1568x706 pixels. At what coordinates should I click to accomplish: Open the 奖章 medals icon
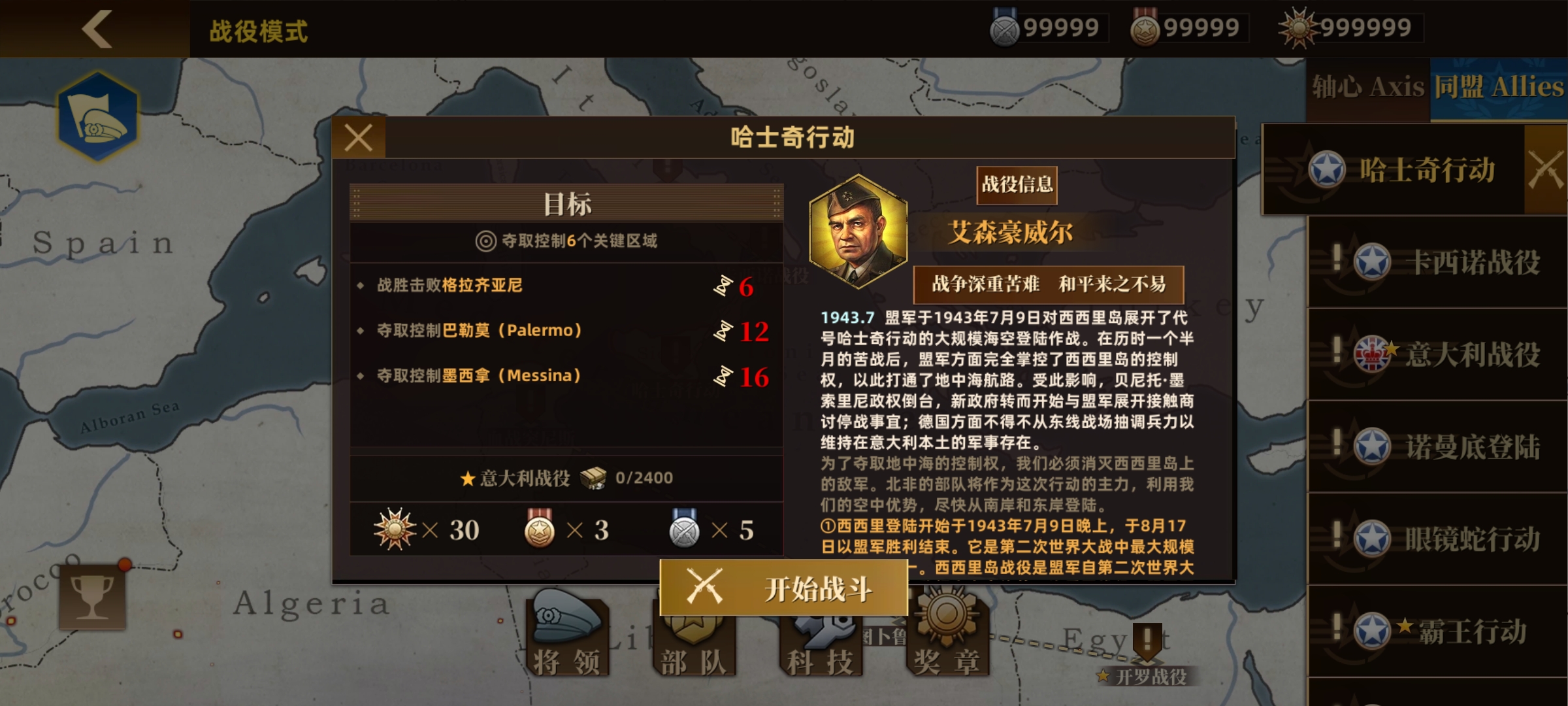pyautogui.click(x=947, y=633)
